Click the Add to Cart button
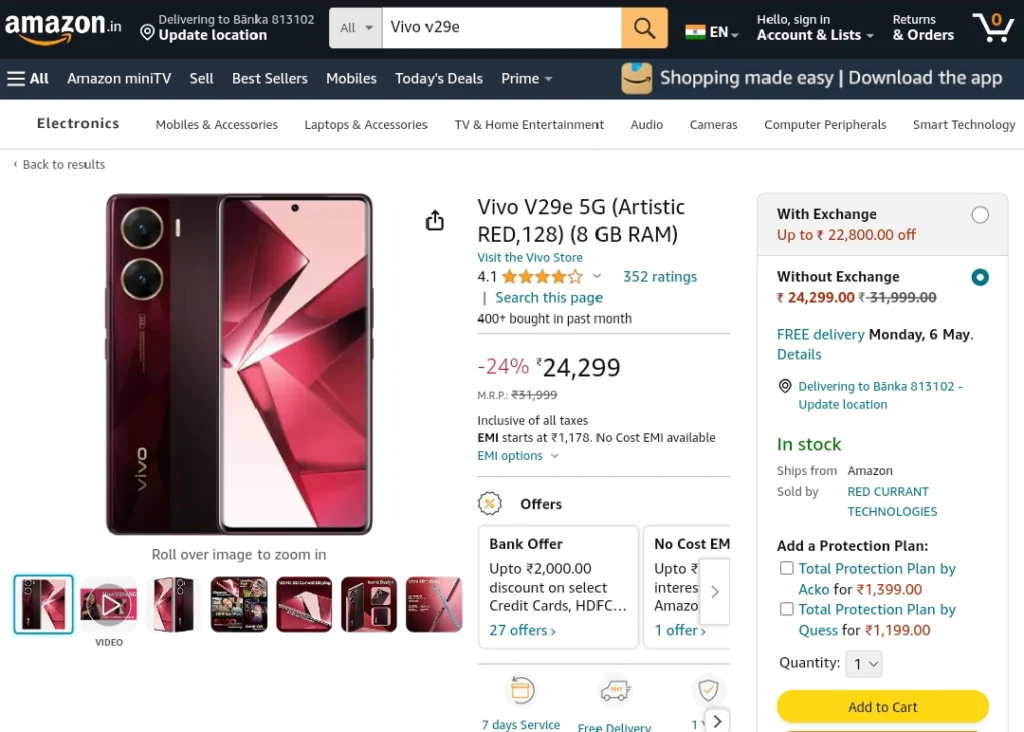The image size is (1024, 732). pos(882,707)
